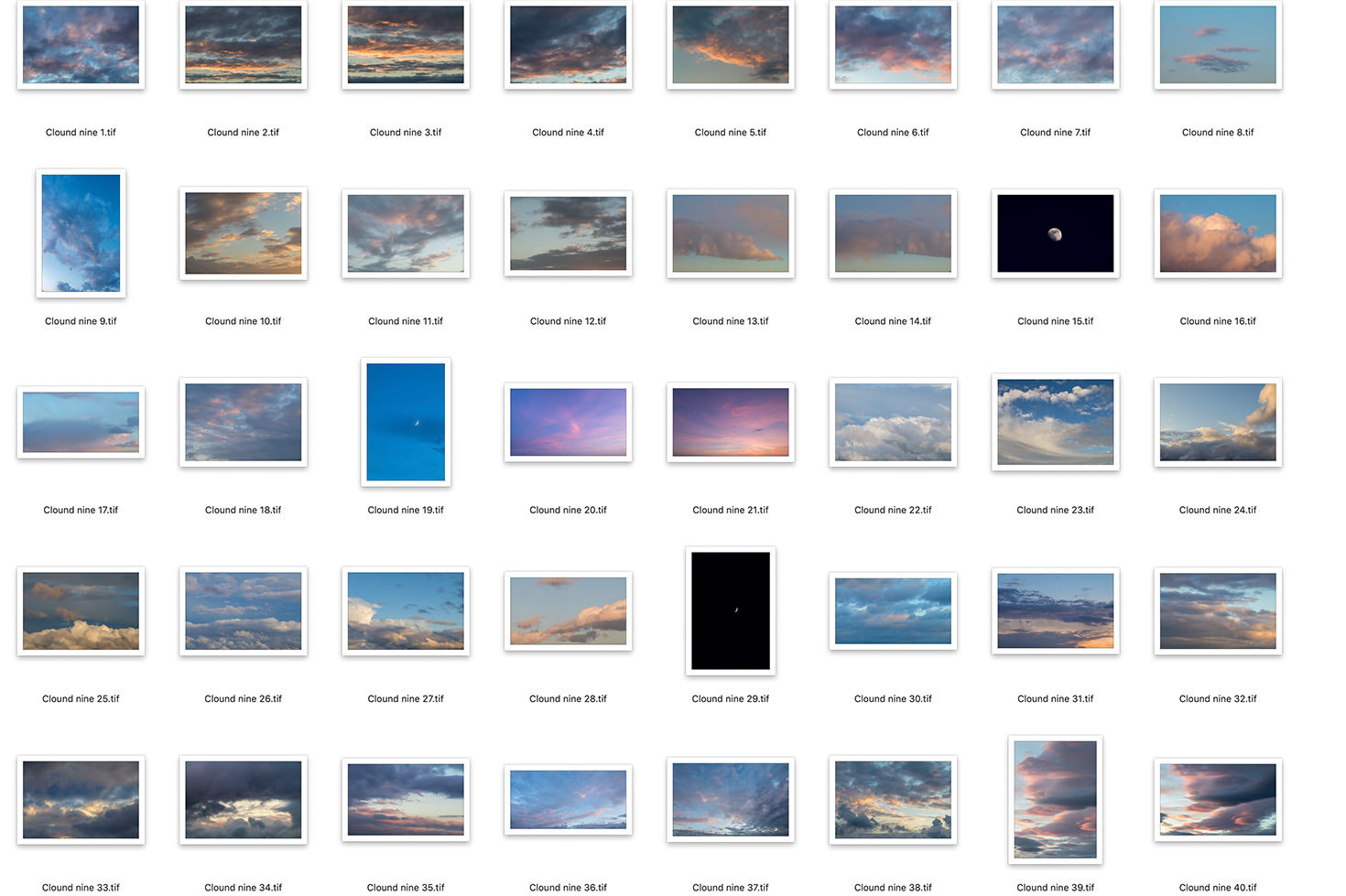
Task: Select the filename label Clound nine 17.tif
Action: point(81,510)
